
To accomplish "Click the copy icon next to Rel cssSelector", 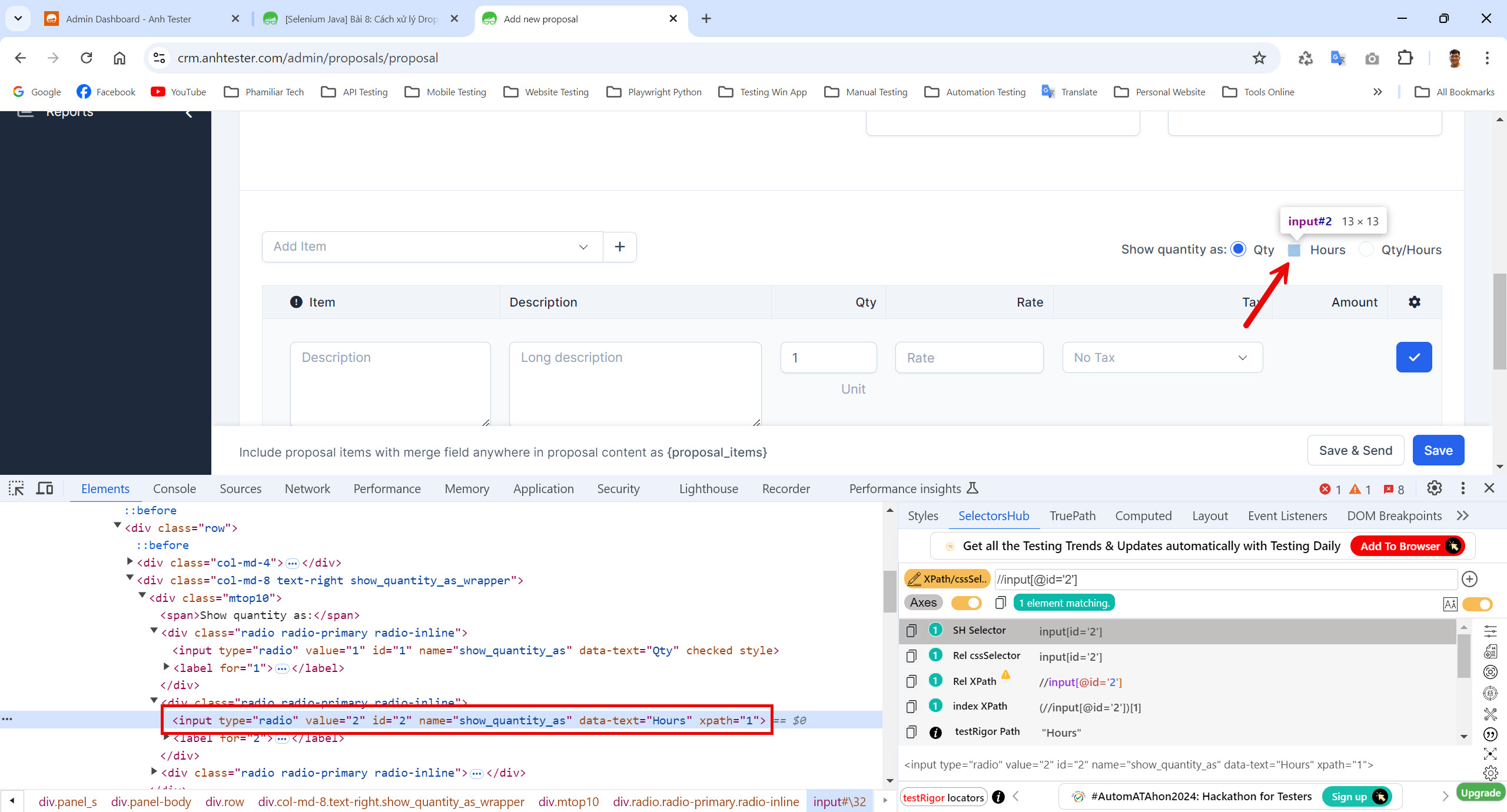I will (x=911, y=656).
